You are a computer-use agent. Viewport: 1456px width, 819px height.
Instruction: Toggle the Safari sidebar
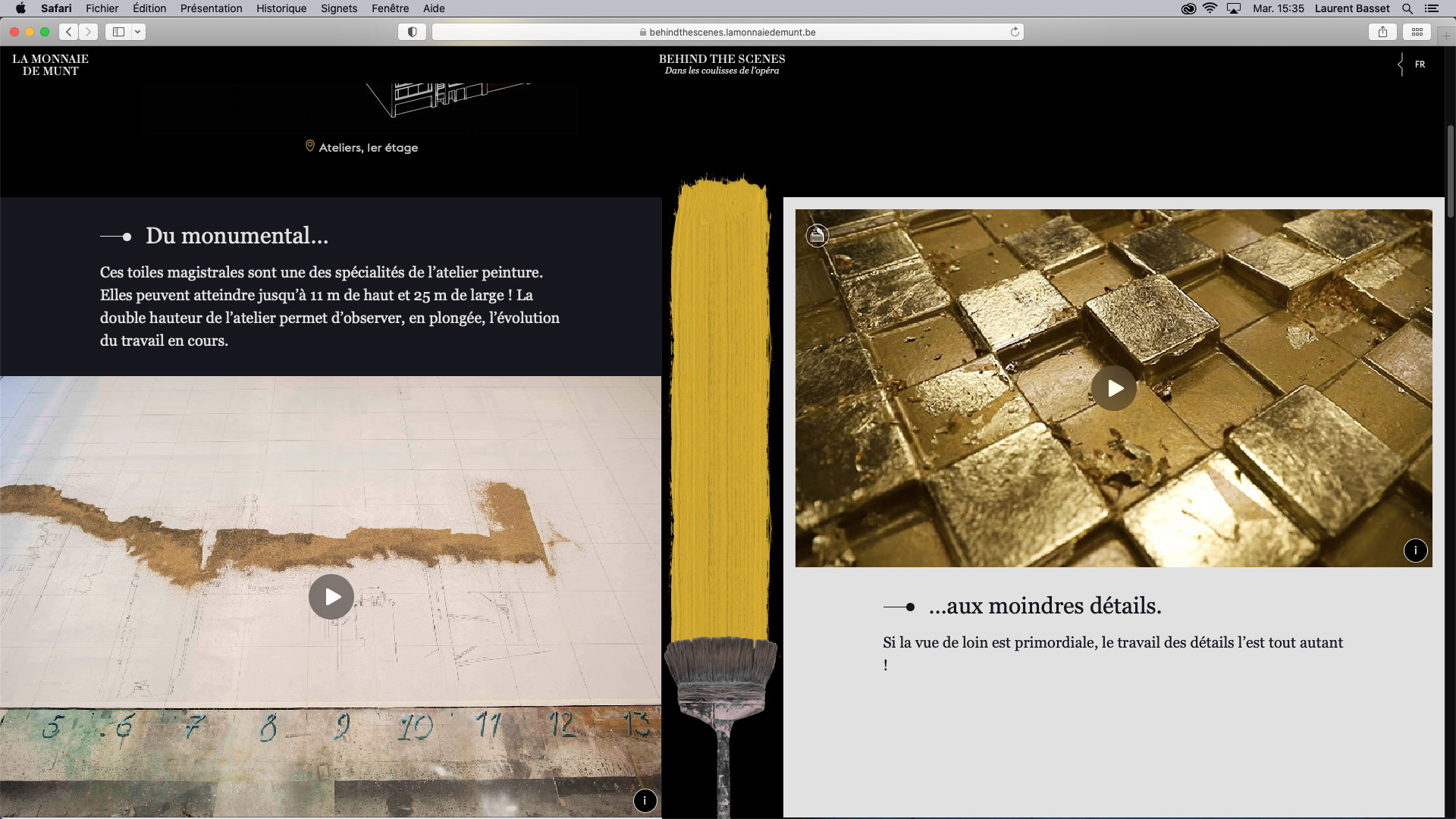(119, 32)
